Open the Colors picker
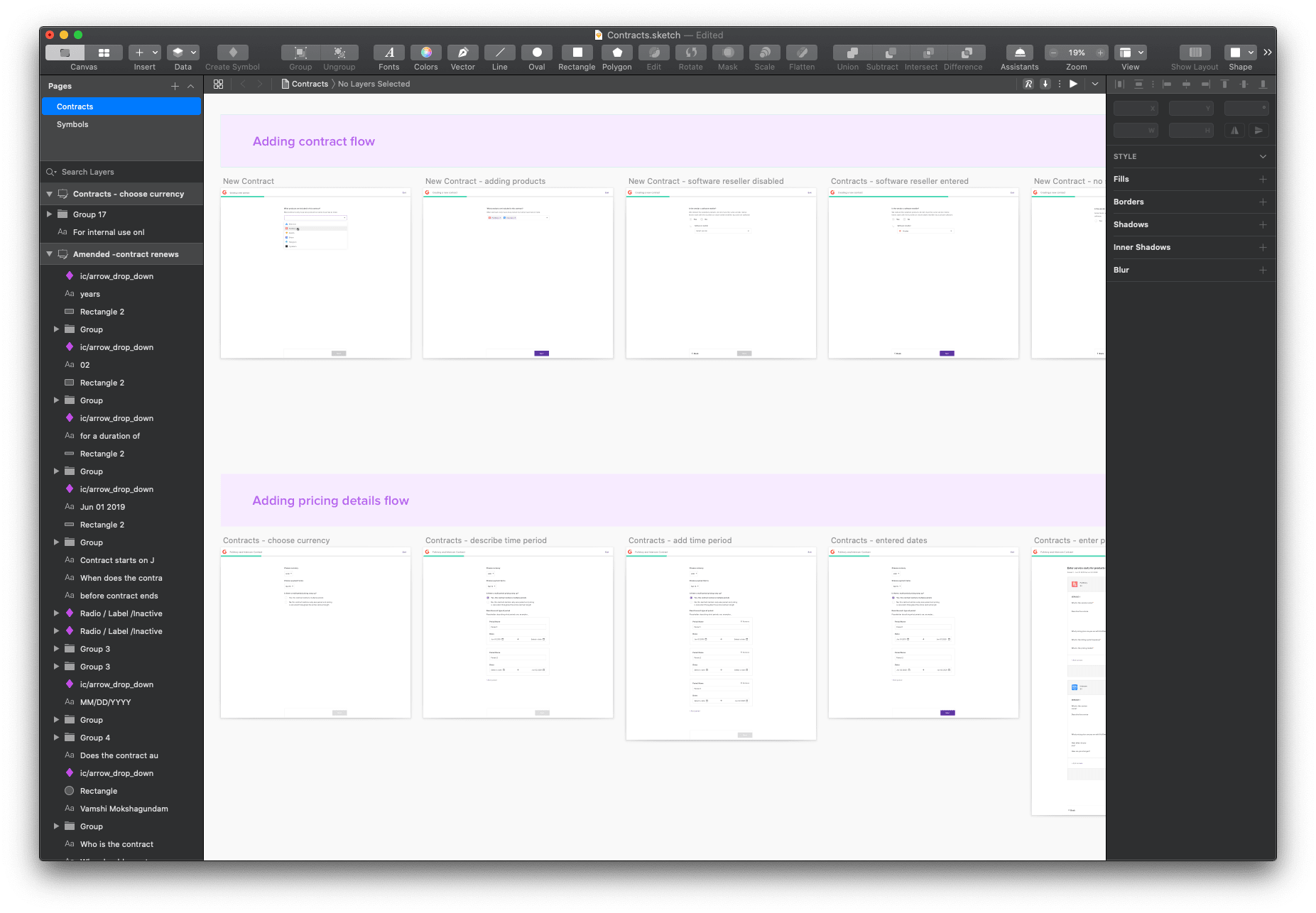The height and width of the screenshot is (913, 1316). 426,53
